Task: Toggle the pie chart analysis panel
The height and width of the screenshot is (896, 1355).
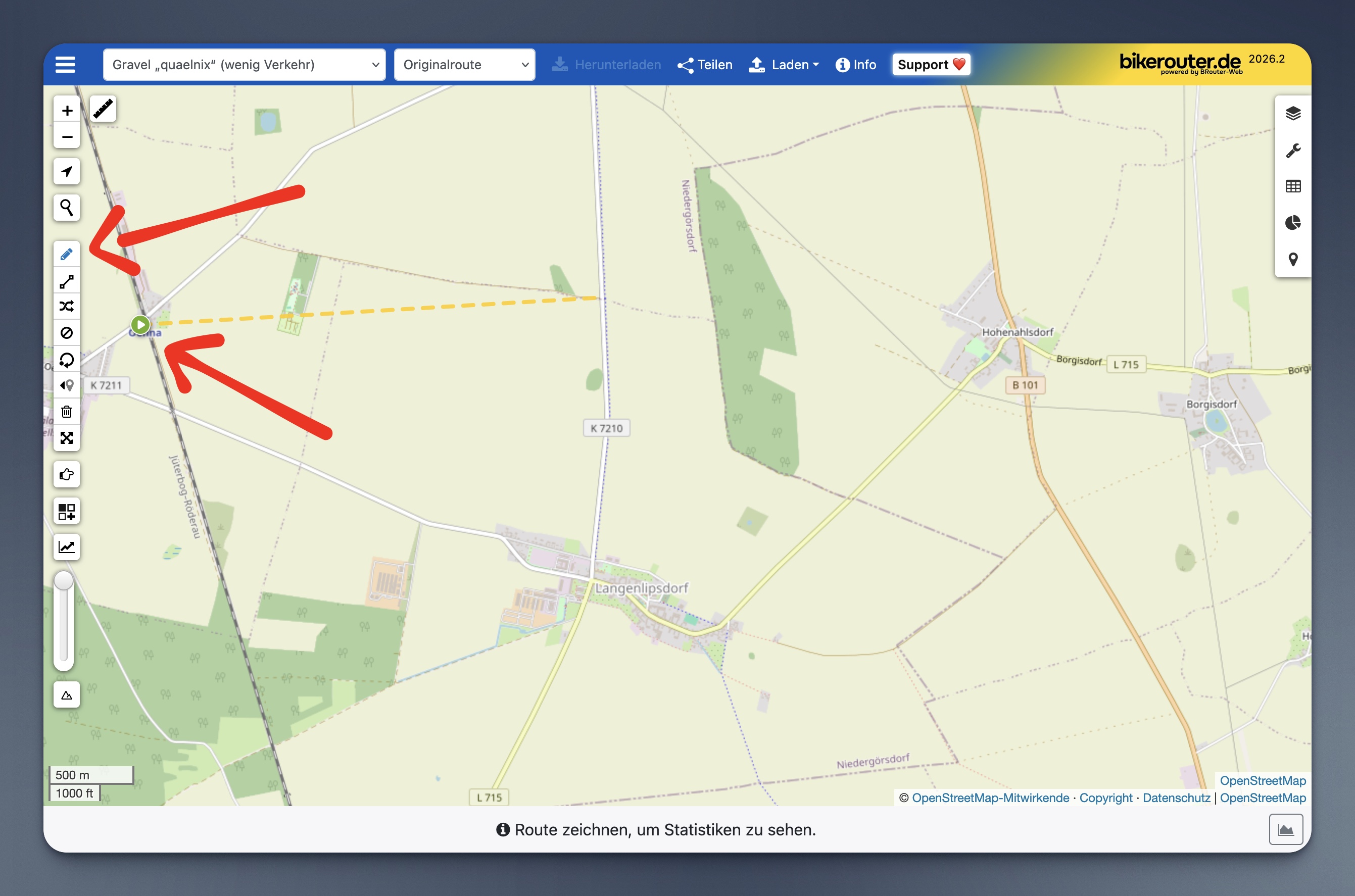Action: pos(1293,222)
